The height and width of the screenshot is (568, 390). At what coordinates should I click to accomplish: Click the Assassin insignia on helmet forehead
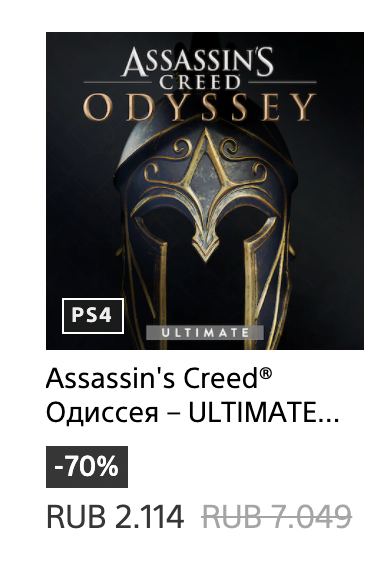coord(207,182)
